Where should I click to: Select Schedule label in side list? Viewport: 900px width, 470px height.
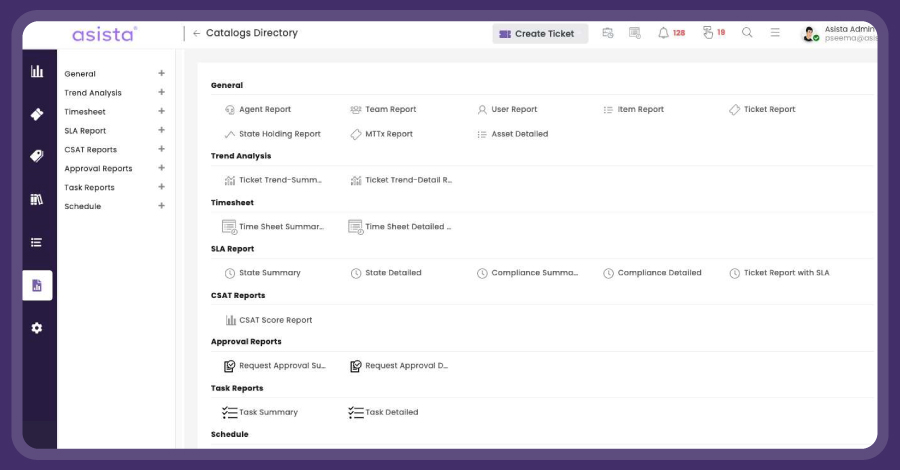point(83,207)
